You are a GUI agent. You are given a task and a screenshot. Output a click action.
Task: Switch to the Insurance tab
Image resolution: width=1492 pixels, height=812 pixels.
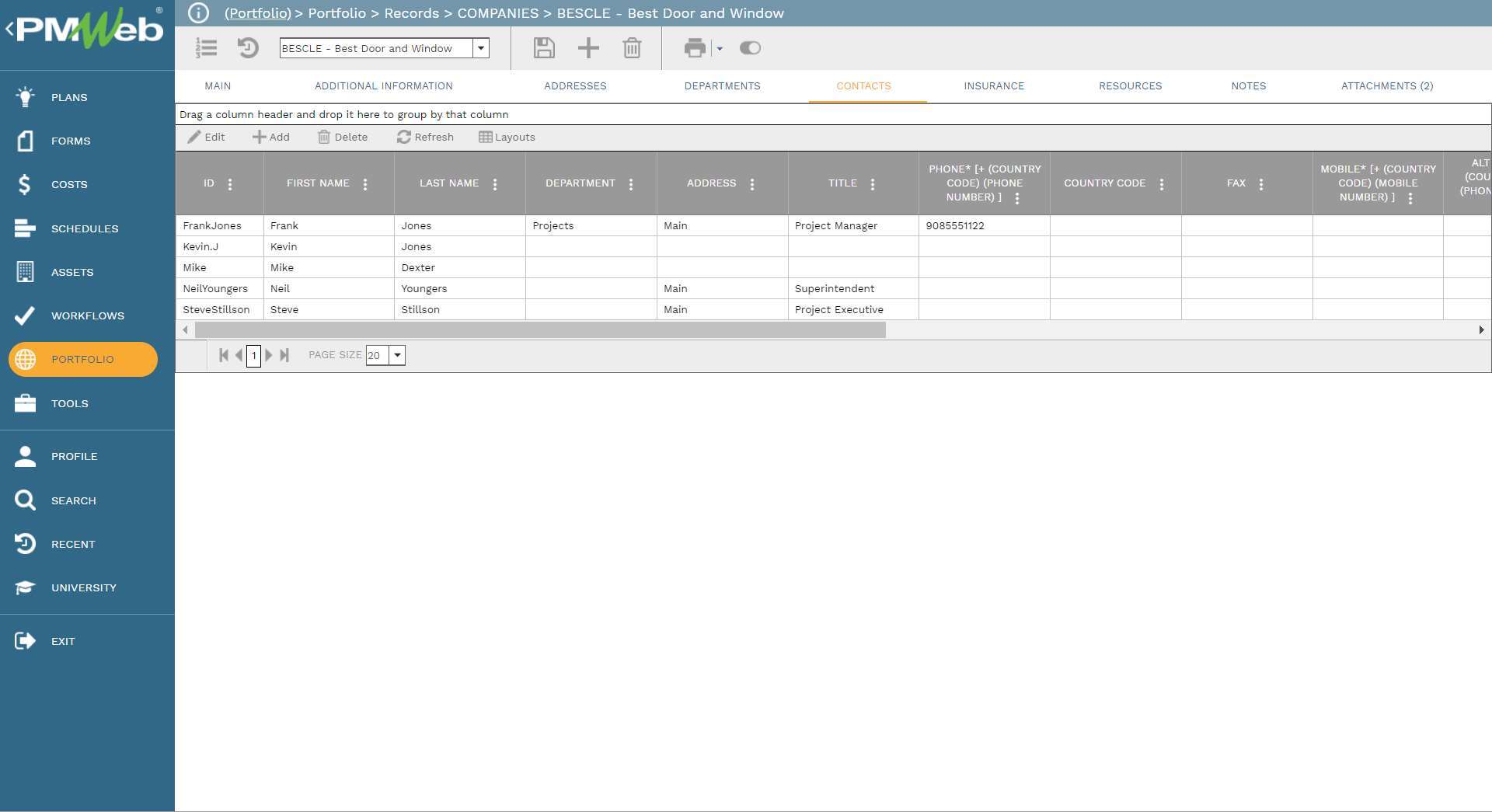994,86
